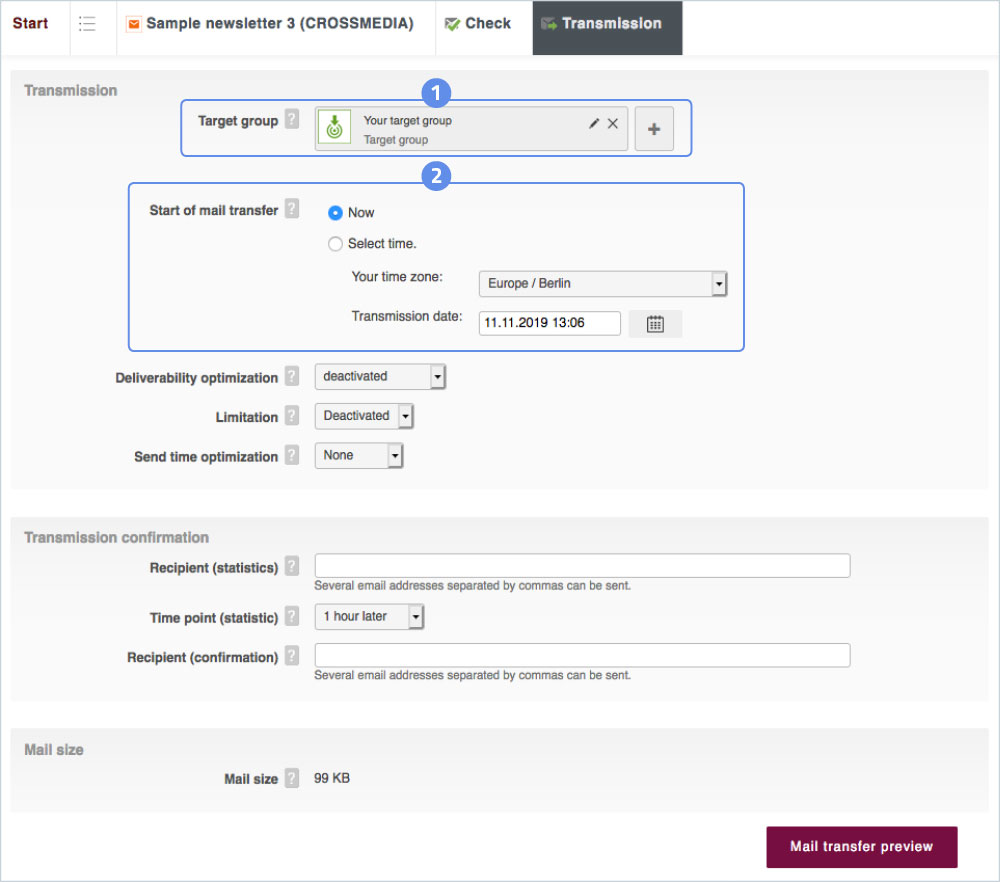Remove target group with the X icon

613,123
